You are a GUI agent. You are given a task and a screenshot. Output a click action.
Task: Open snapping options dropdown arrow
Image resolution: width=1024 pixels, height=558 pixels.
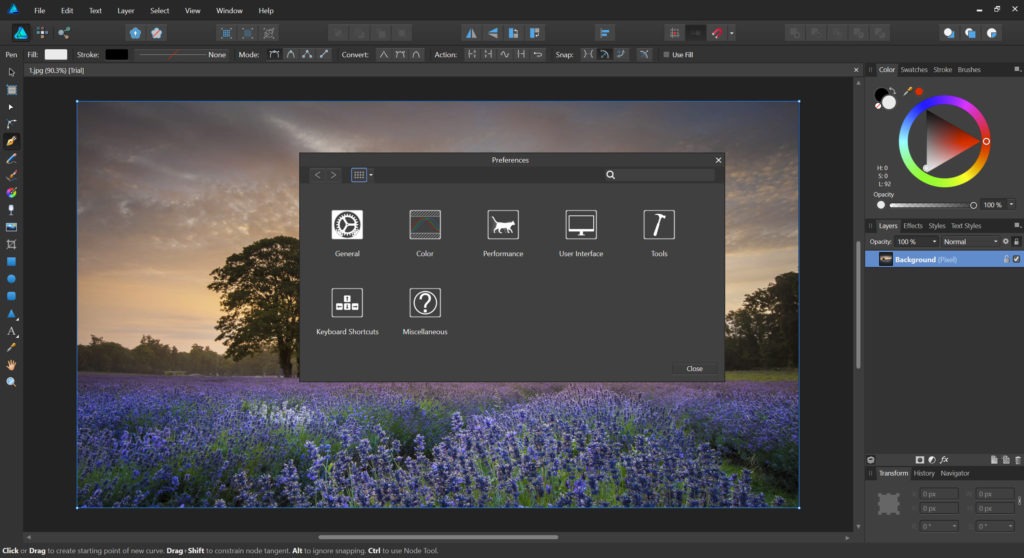point(731,33)
